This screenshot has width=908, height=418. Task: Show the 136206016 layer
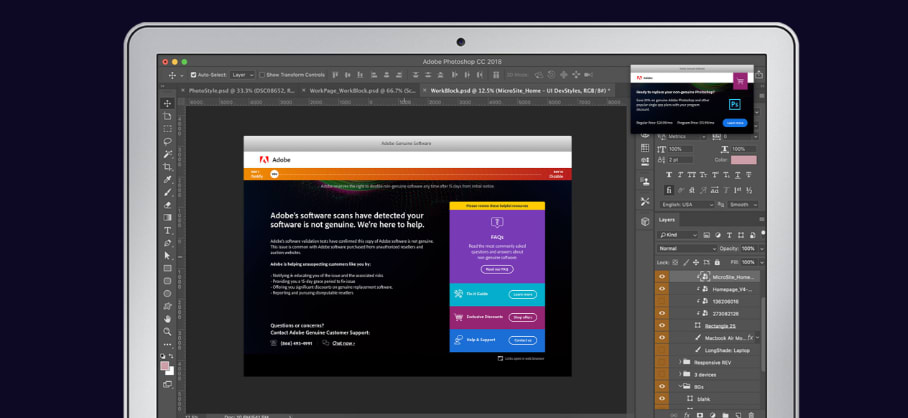pyautogui.click(x=662, y=301)
